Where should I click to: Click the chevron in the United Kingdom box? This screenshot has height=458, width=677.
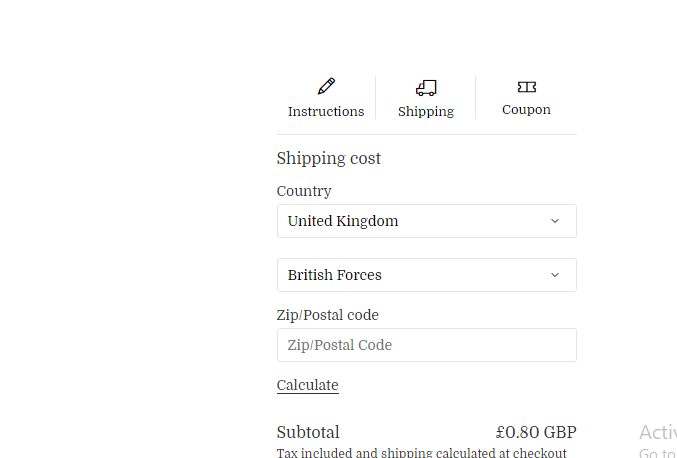pyautogui.click(x=555, y=221)
